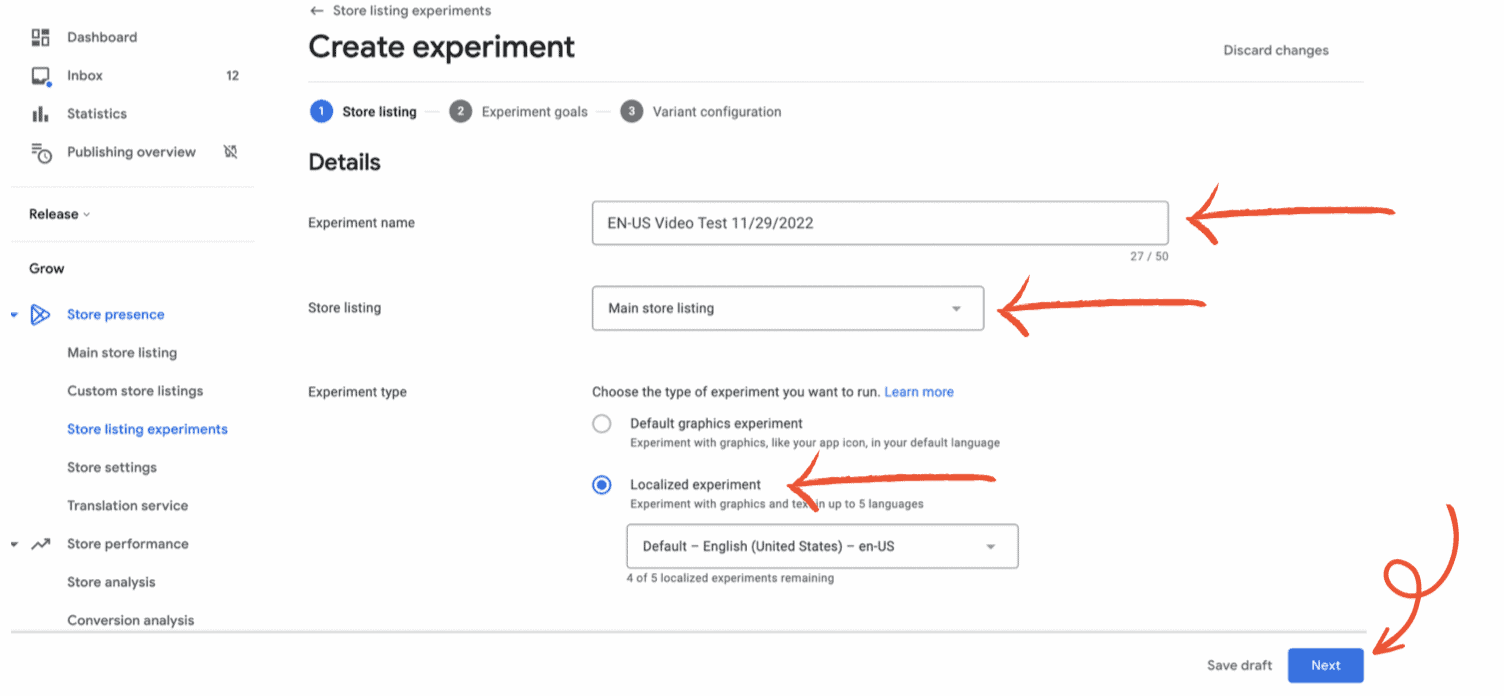
Task: Click the Learn more link
Action: click(918, 392)
